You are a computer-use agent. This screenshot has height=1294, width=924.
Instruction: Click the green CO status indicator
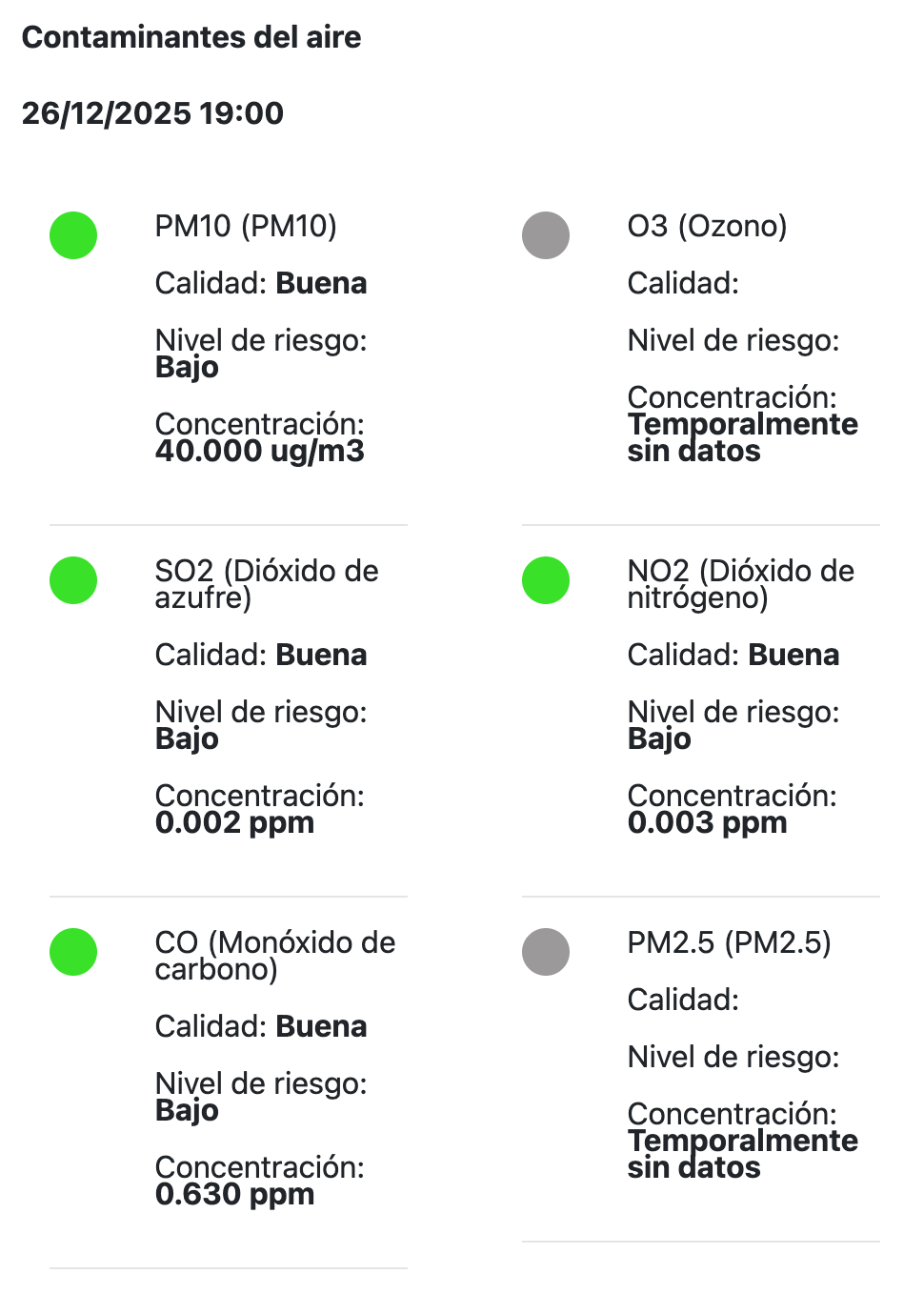click(x=73, y=952)
